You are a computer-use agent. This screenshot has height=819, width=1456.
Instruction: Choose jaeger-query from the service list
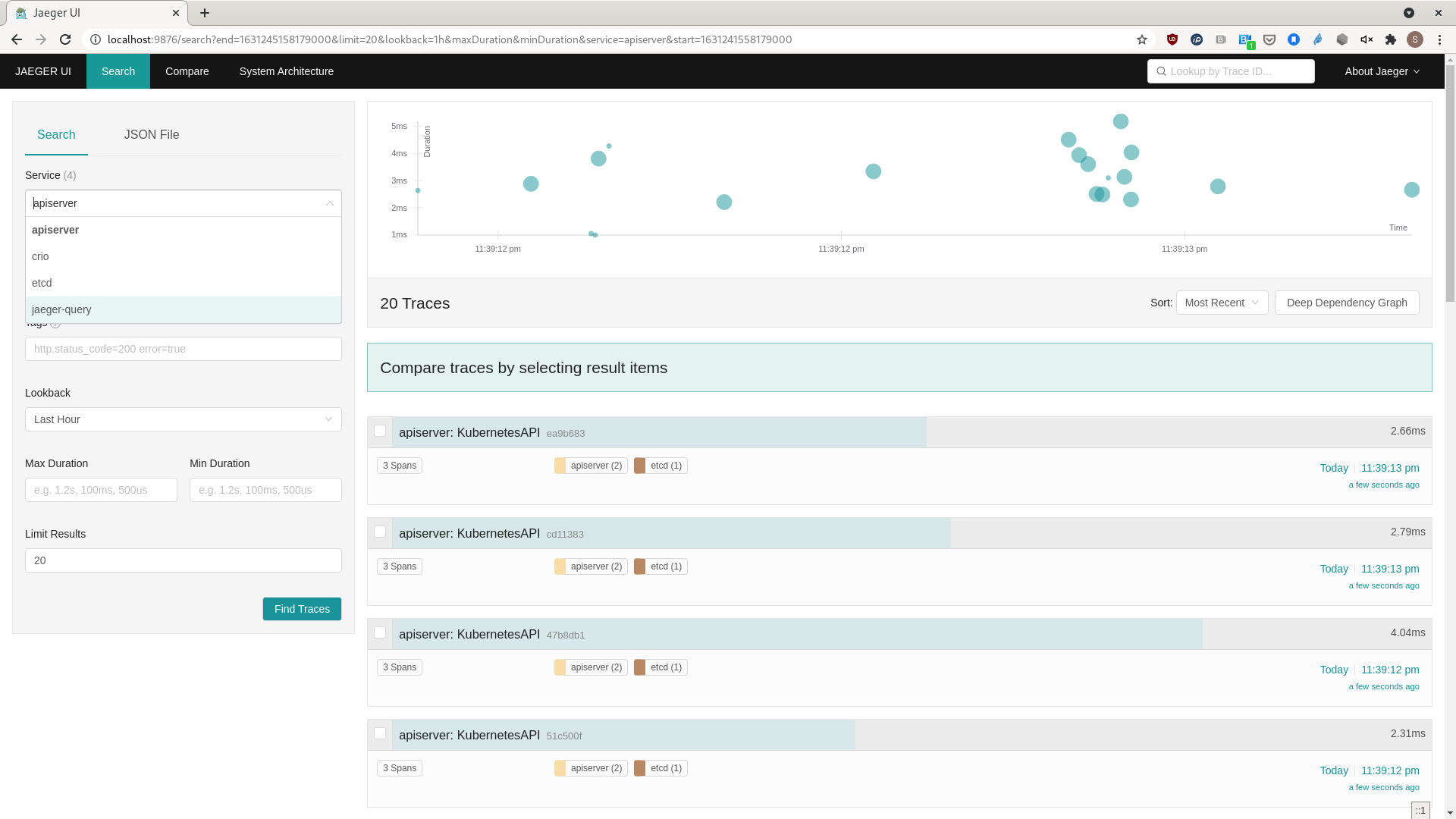(x=61, y=309)
